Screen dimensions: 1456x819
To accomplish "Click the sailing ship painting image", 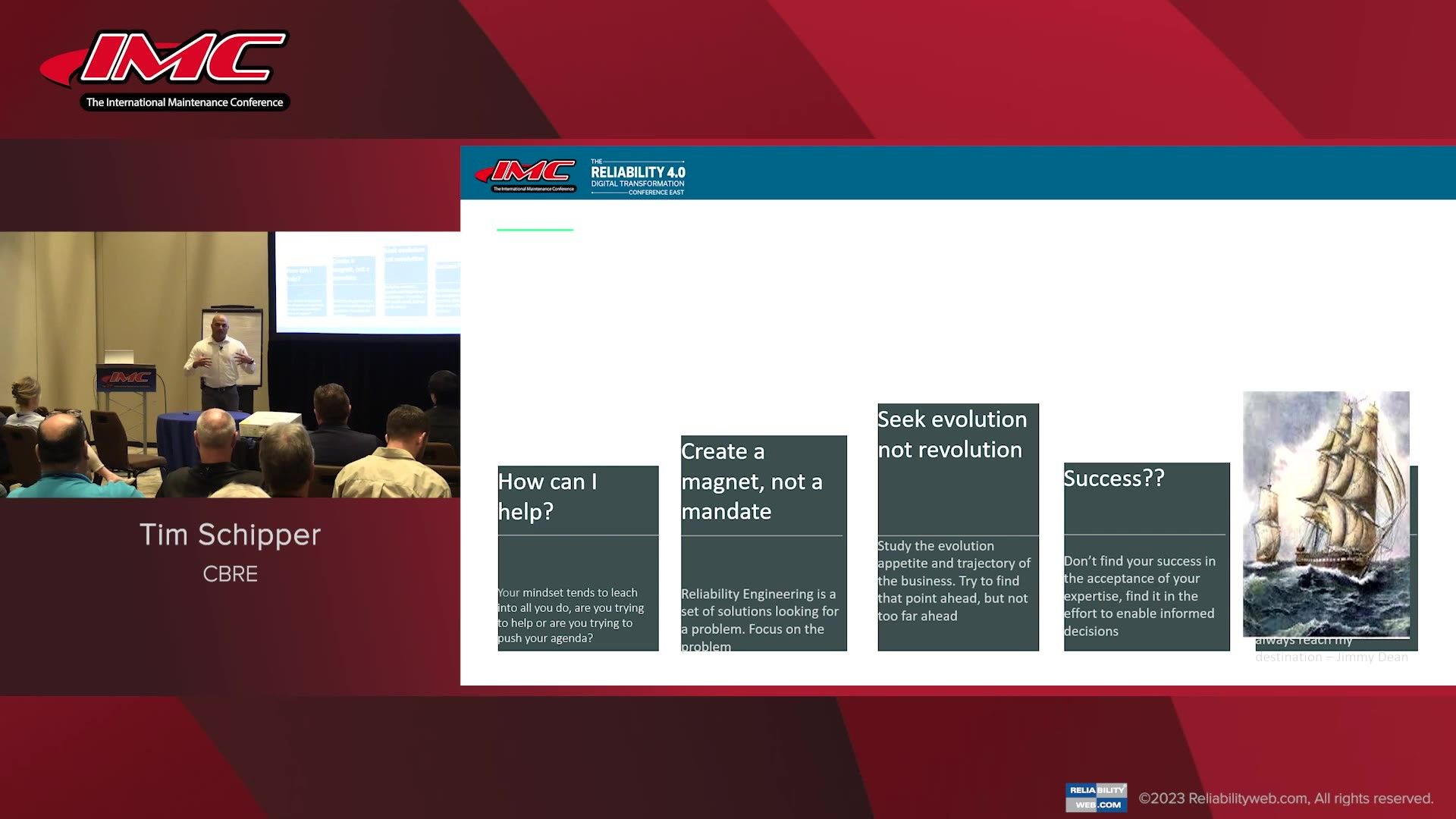I will [x=1326, y=513].
